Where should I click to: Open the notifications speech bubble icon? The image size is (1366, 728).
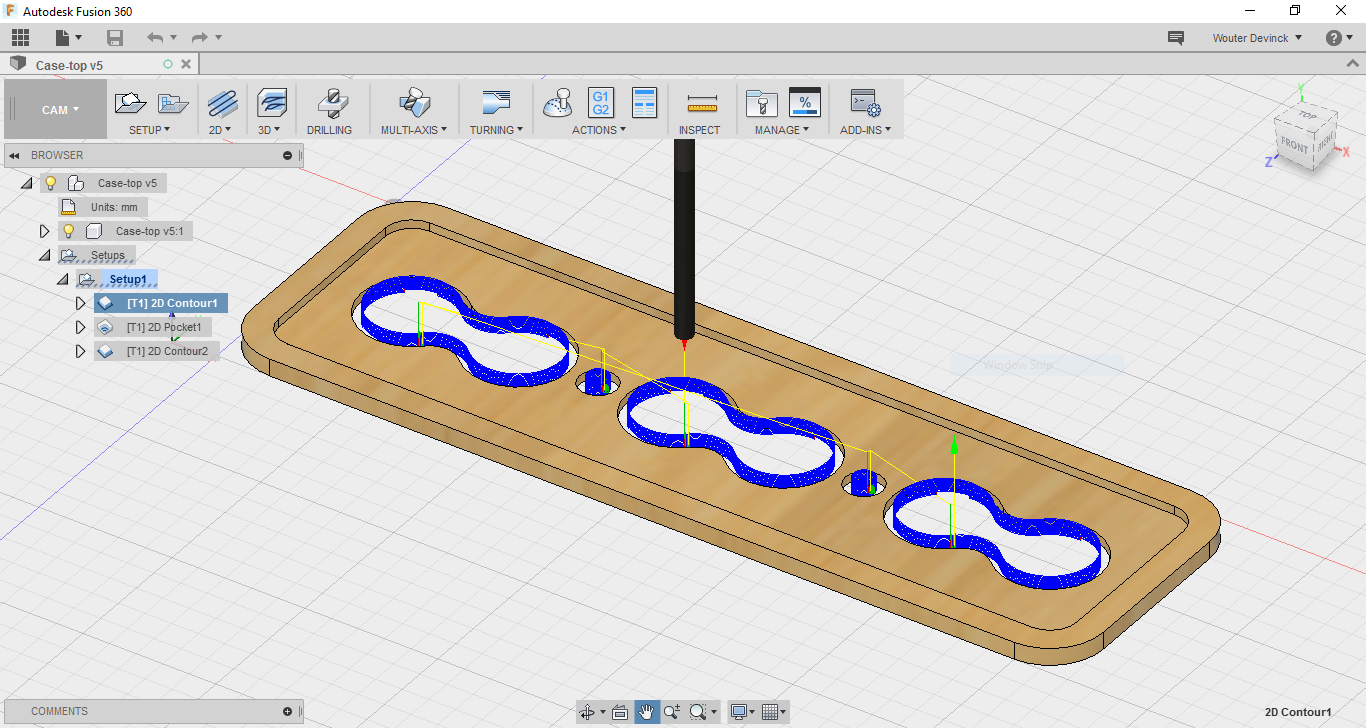click(1176, 38)
